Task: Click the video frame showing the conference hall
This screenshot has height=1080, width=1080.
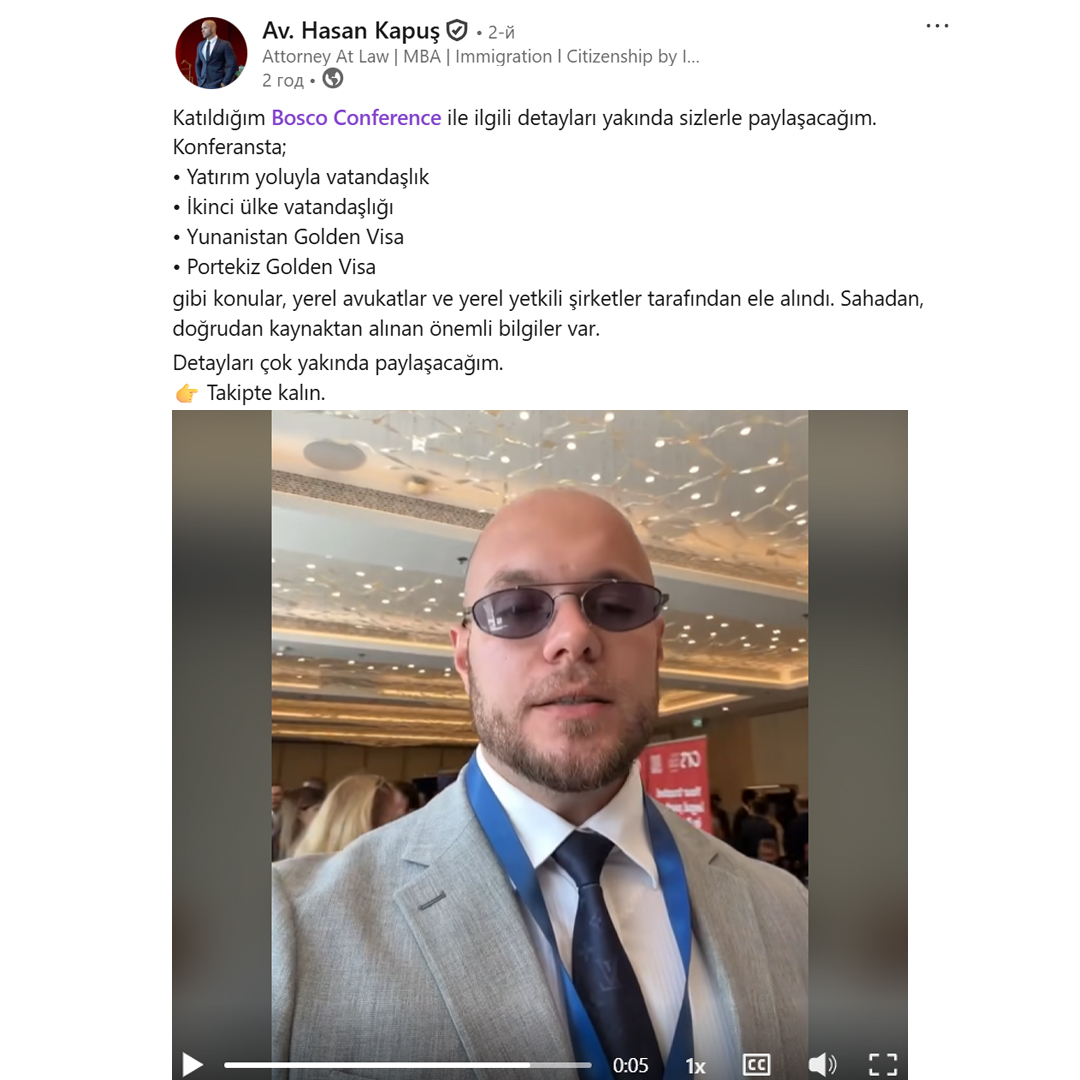Action: [x=539, y=730]
